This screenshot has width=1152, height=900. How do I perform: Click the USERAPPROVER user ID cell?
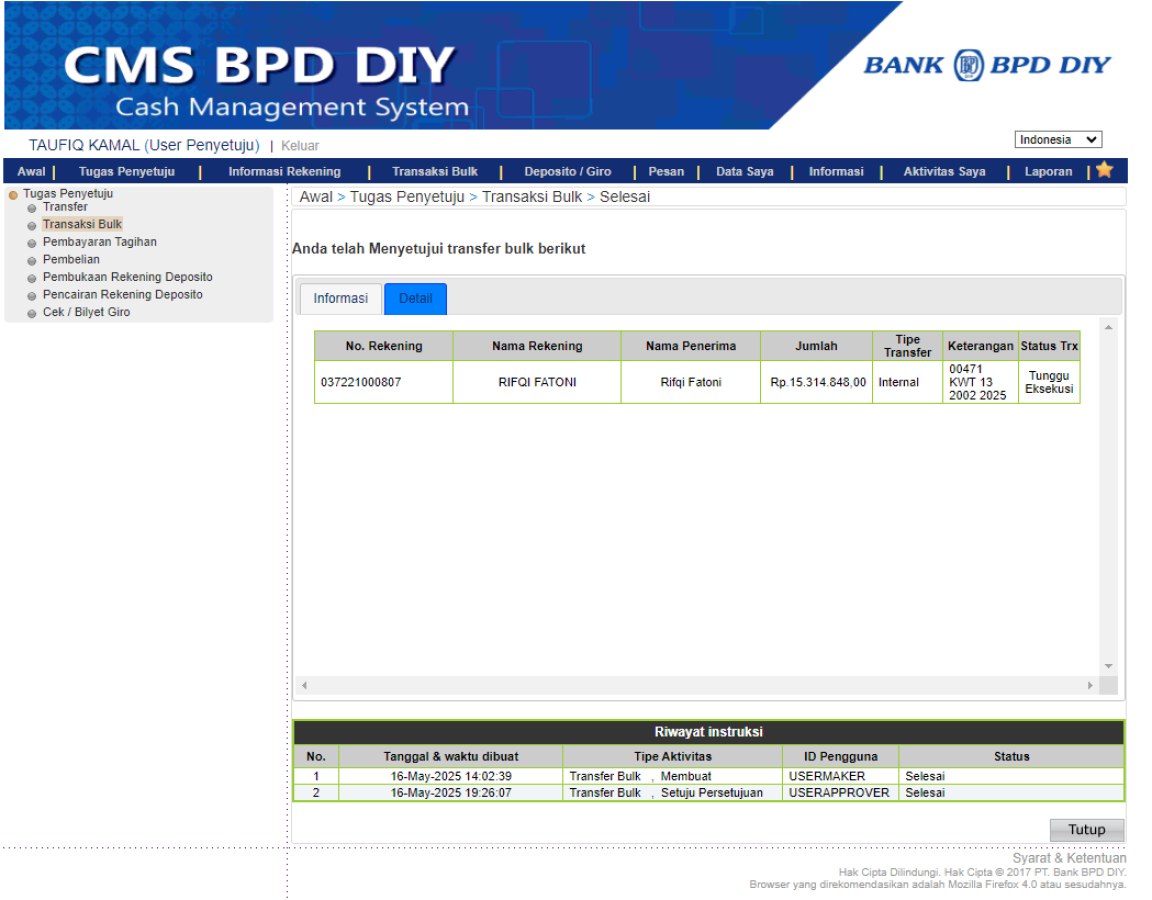click(x=840, y=793)
